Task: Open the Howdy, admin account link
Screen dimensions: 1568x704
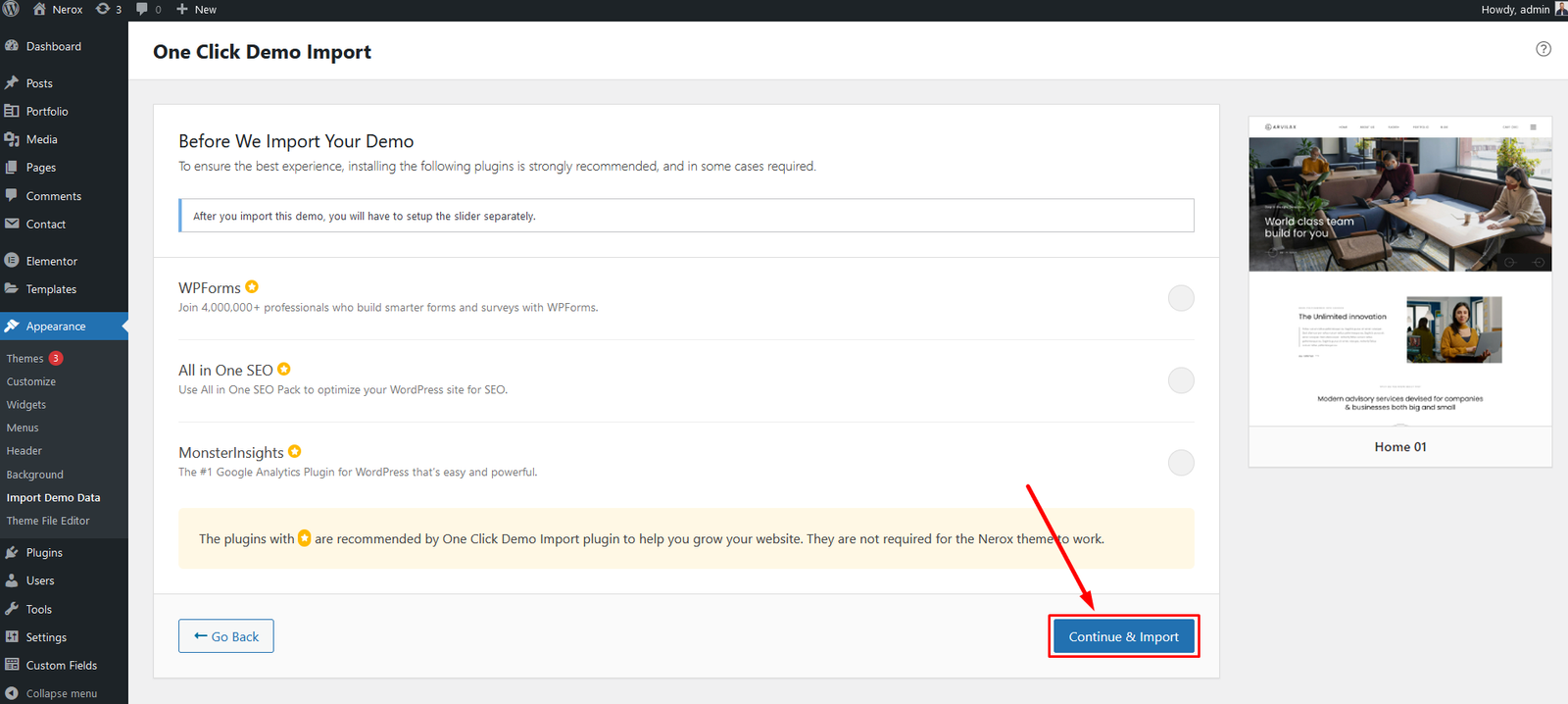Action: (1523, 9)
